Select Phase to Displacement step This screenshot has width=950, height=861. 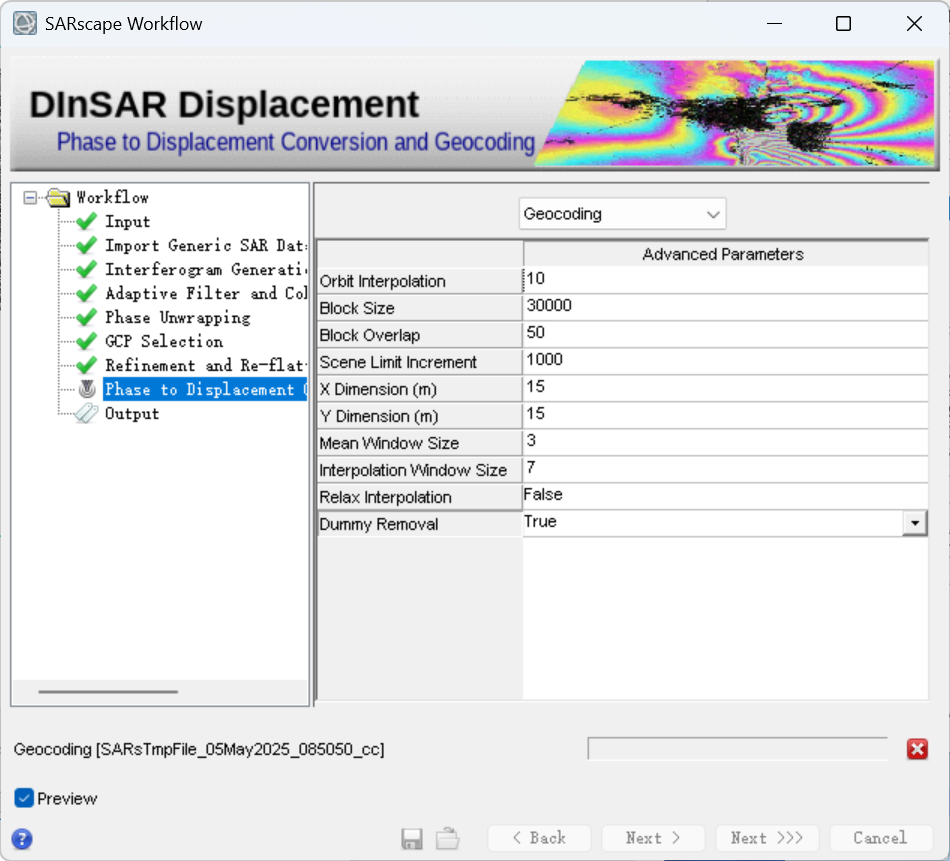pos(205,389)
